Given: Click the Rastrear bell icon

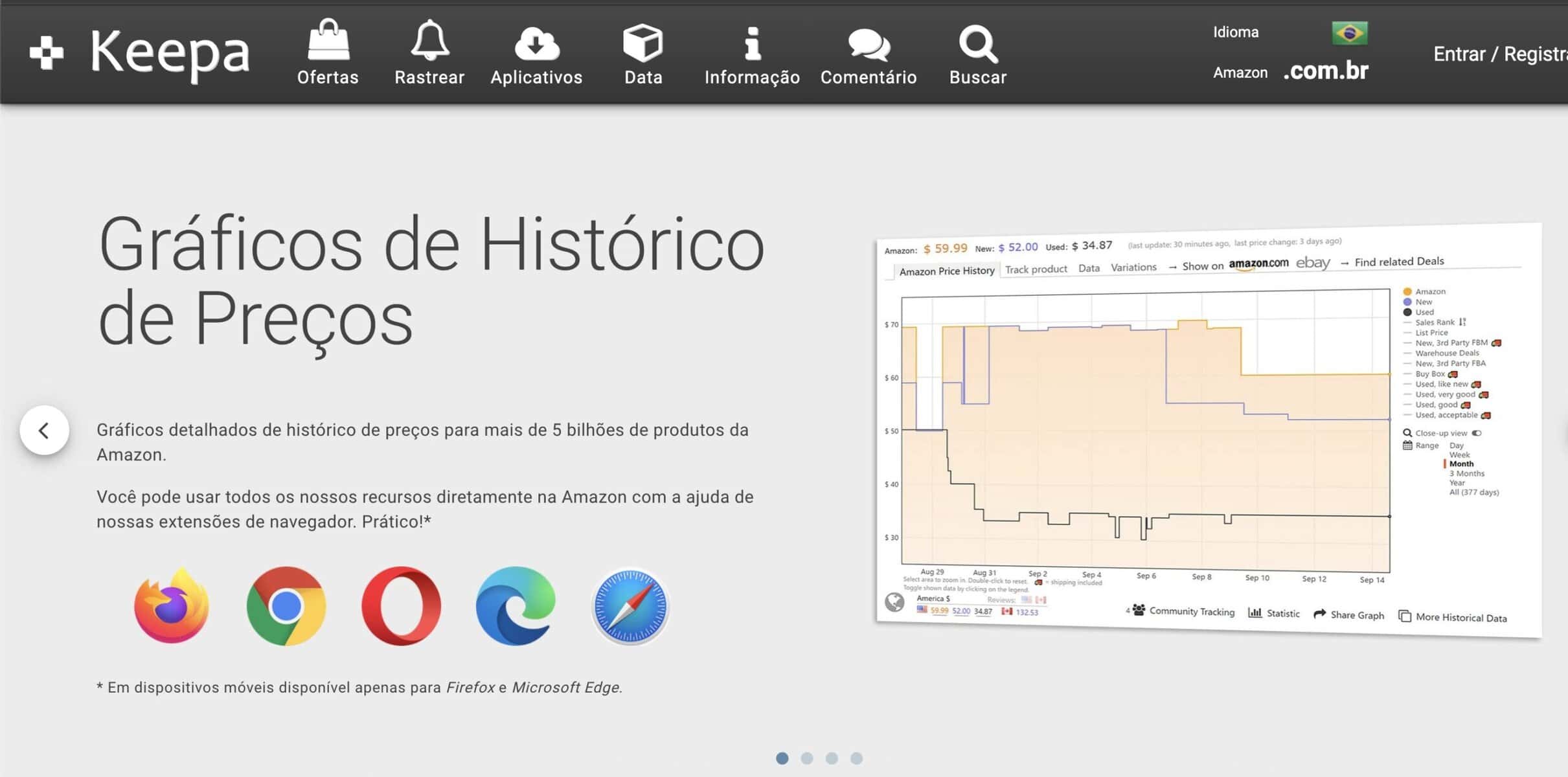Looking at the screenshot, I should click(x=429, y=41).
